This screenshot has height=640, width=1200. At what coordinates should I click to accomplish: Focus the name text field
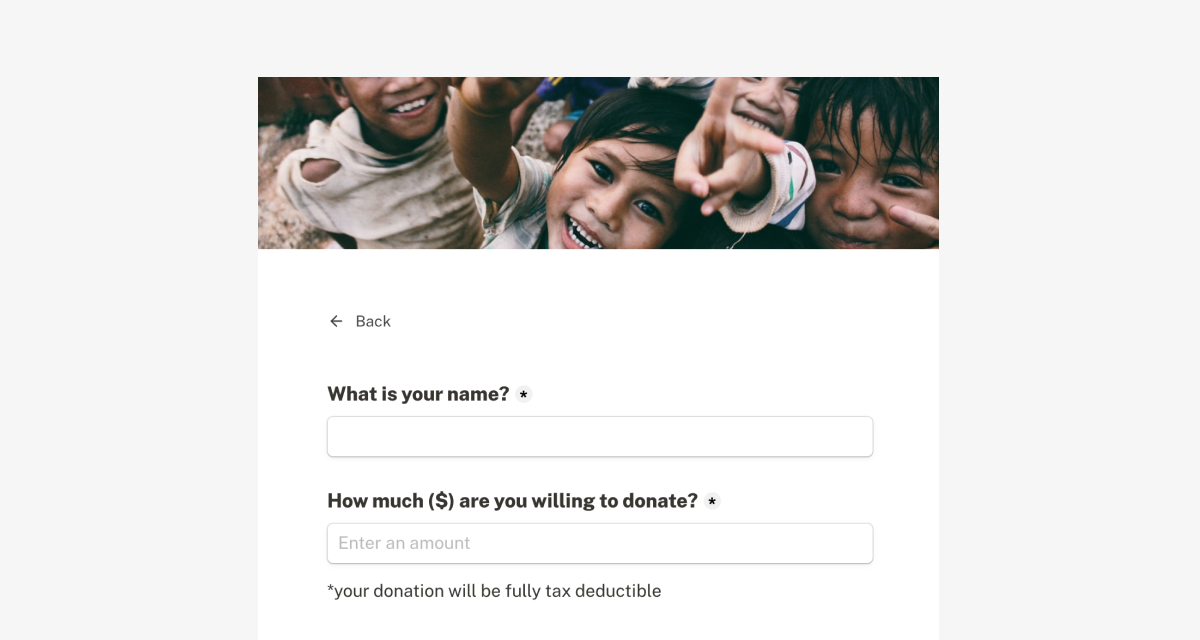(600, 437)
